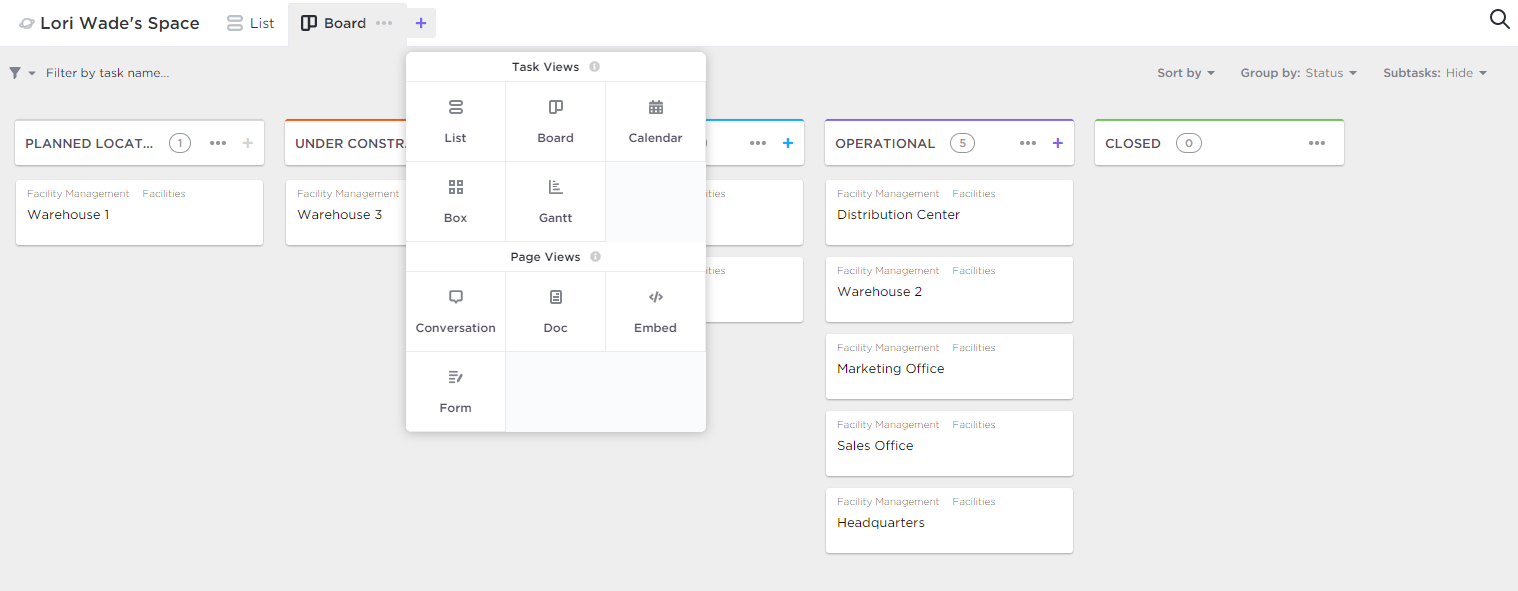Select the Embed view icon
This screenshot has height=591, width=1518.
pos(655,298)
